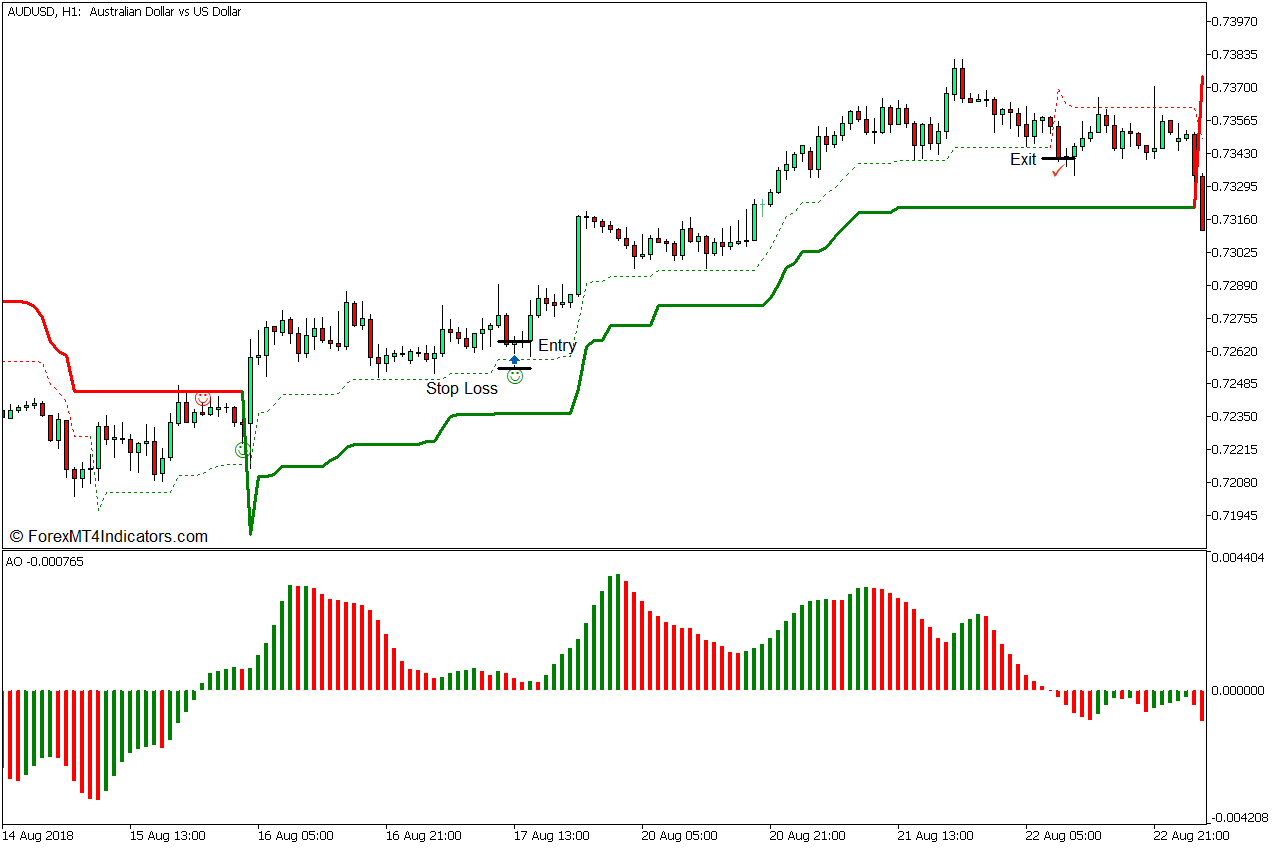Click the blue up arrow buy signal icon
Viewport: 1276px width, 848px height.
pos(515,359)
